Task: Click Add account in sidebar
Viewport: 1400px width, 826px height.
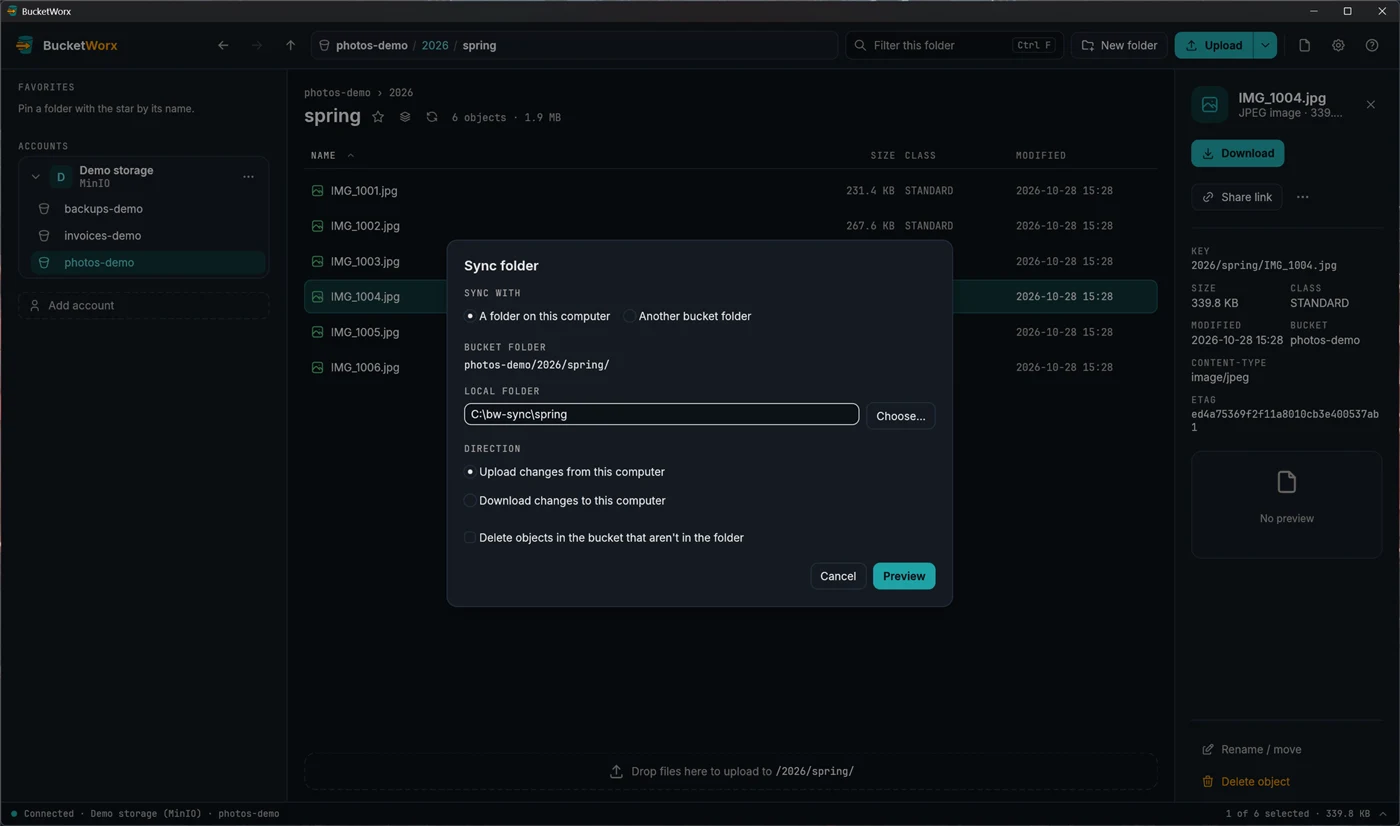Action: coord(144,306)
